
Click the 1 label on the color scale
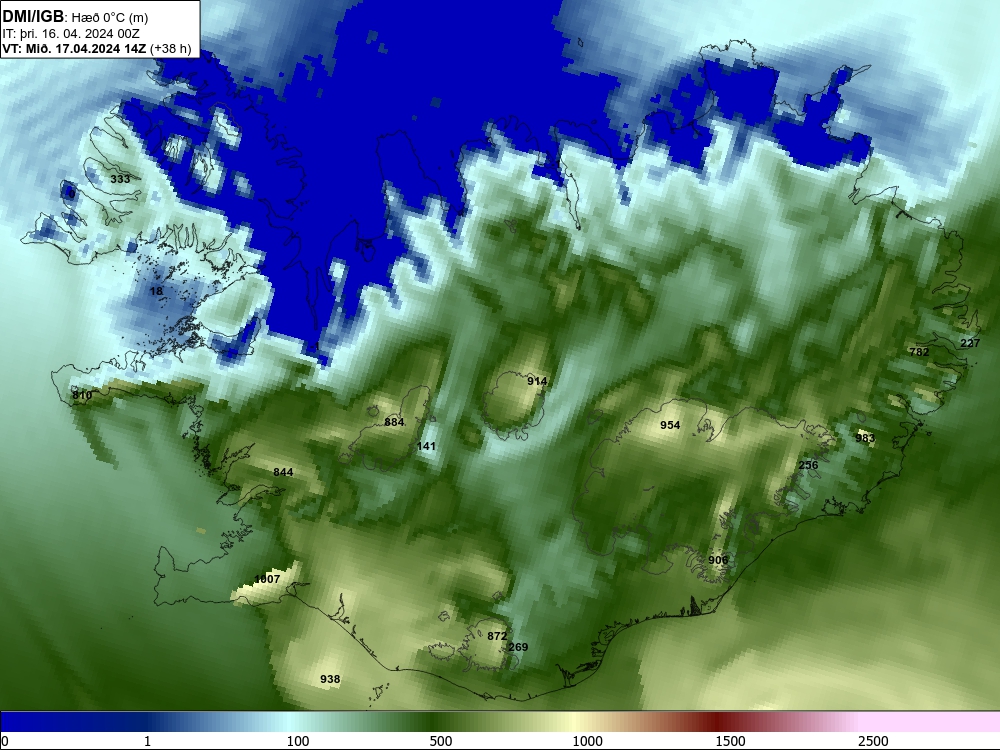click(147, 741)
